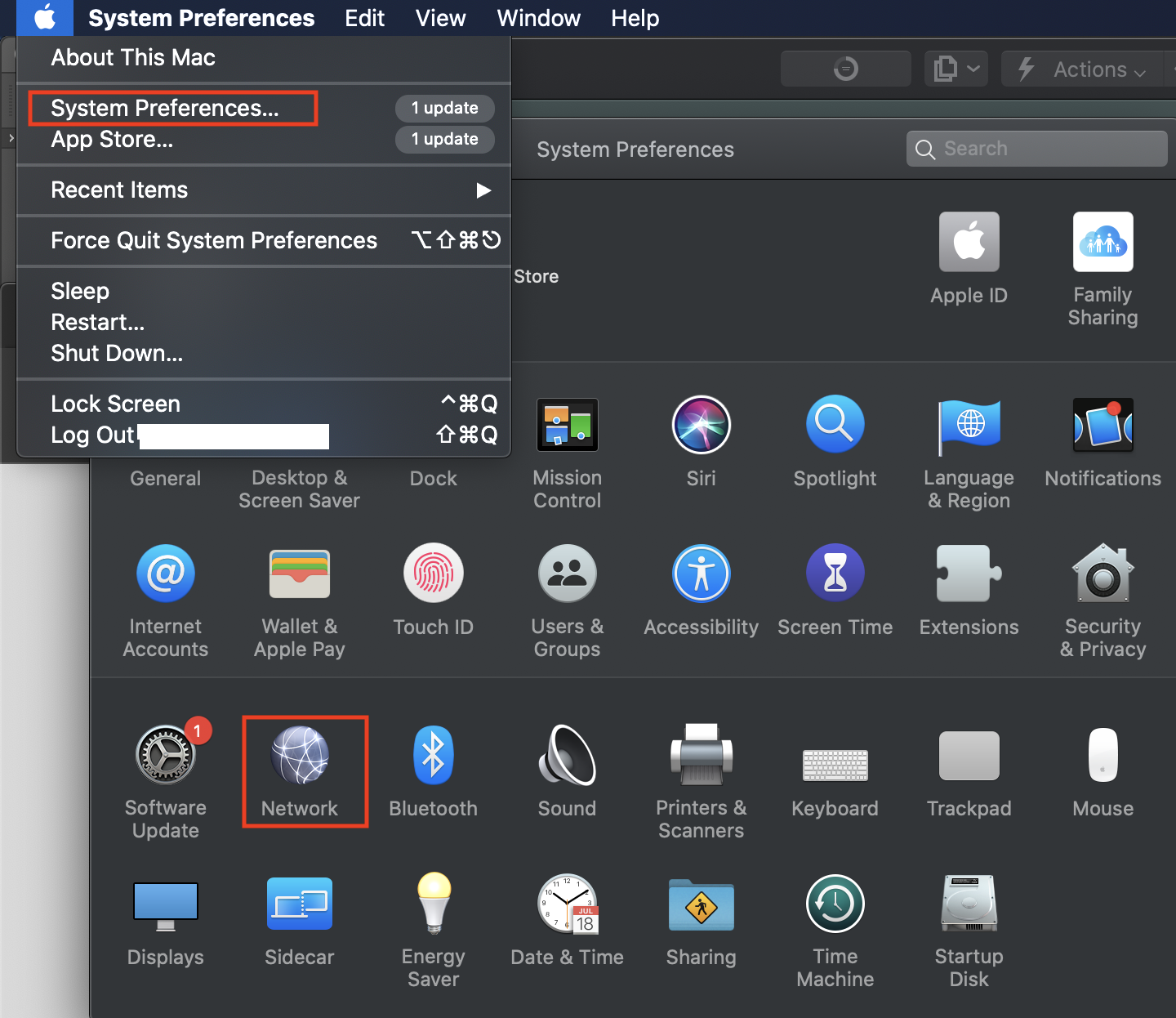The height and width of the screenshot is (1018, 1176).
Task: Open the Siri preference pane
Action: (x=701, y=442)
